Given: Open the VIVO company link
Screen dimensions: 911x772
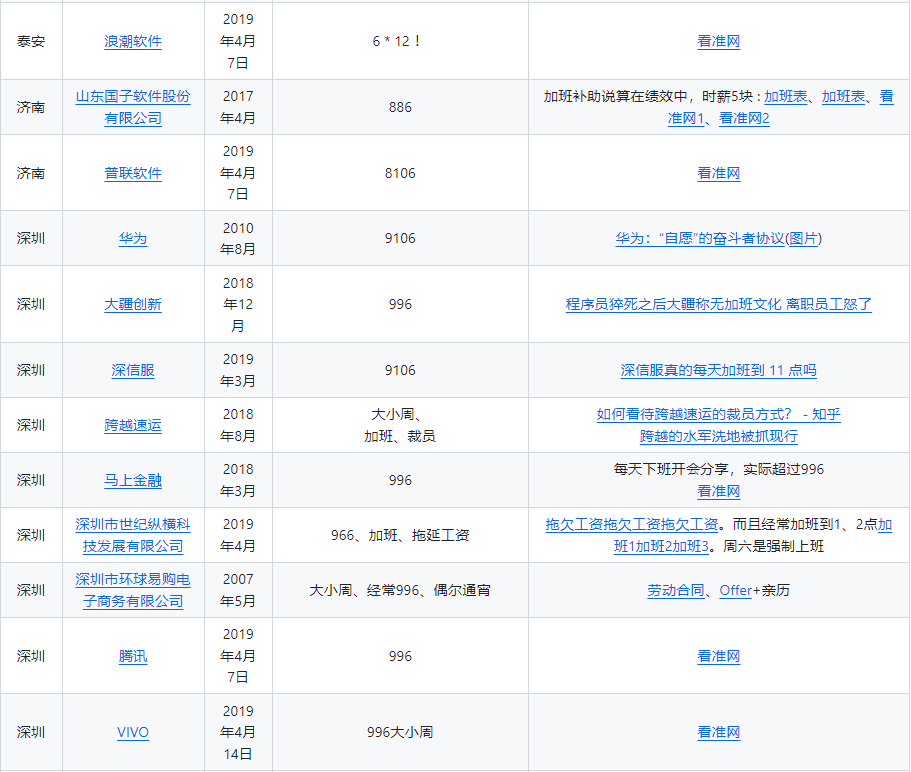Looking at the screenshot, I should pos(133,732).
